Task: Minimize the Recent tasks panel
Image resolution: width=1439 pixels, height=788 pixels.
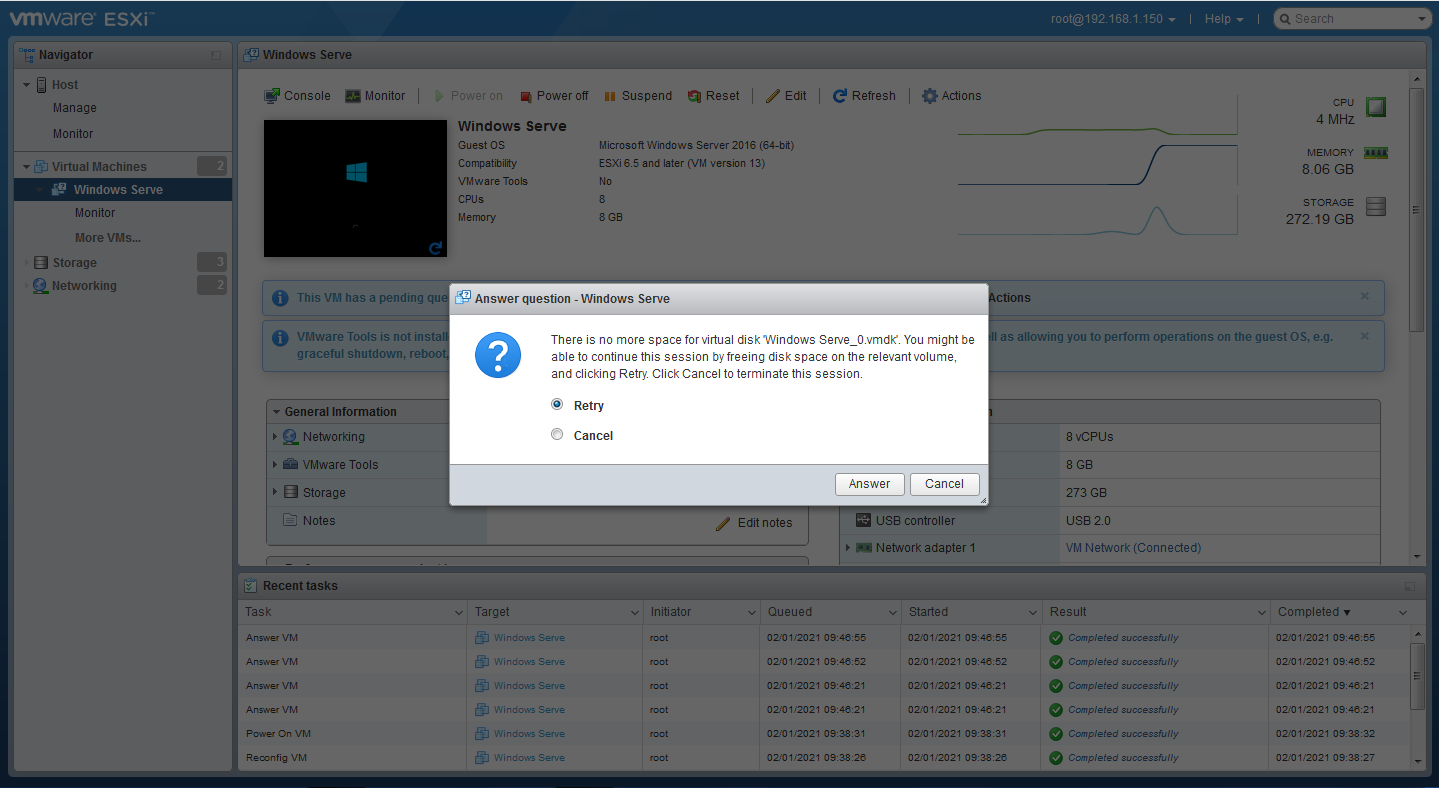Action: coord(1410,586)
